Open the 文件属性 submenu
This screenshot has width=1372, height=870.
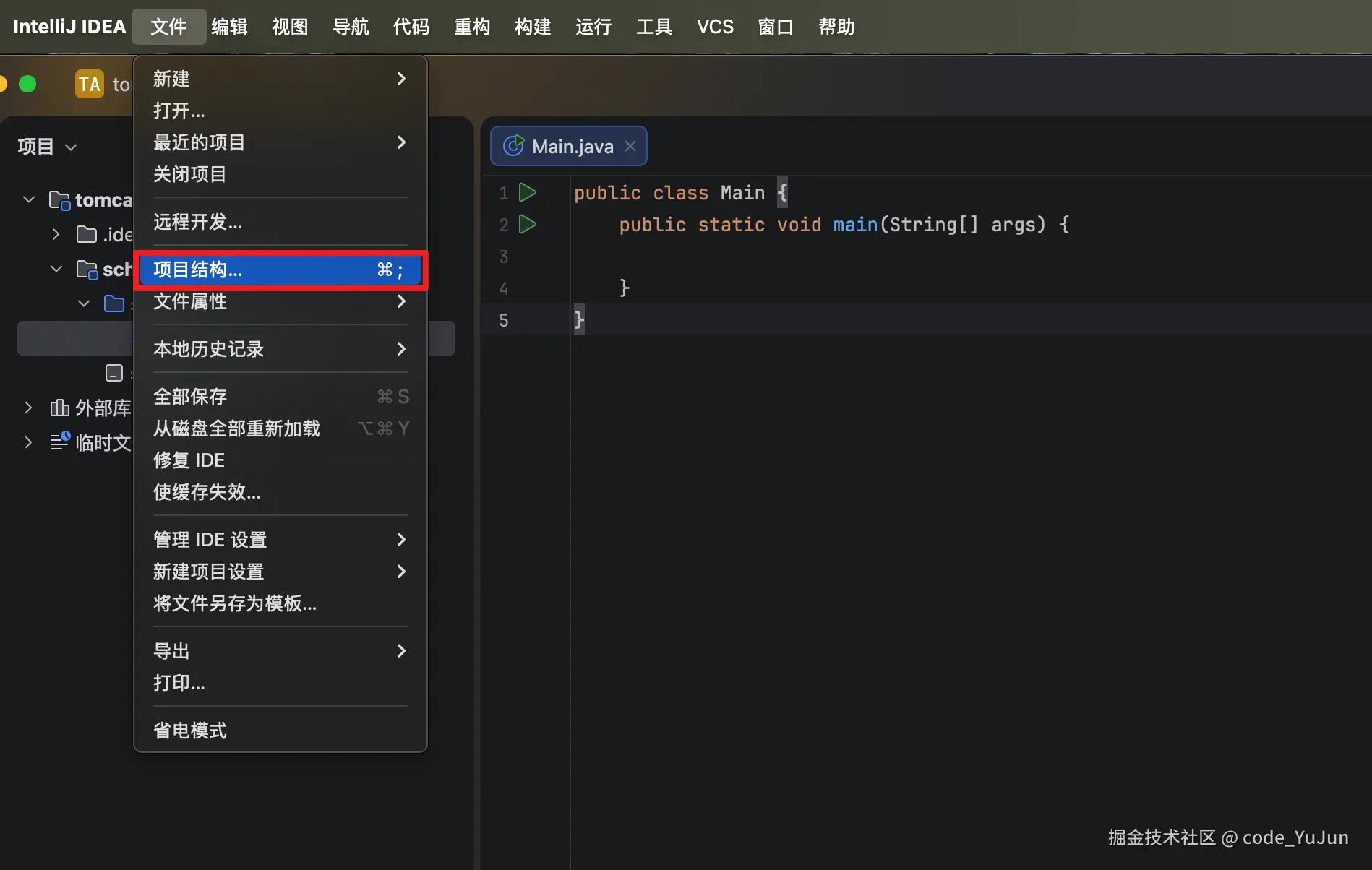click(280, 301)
